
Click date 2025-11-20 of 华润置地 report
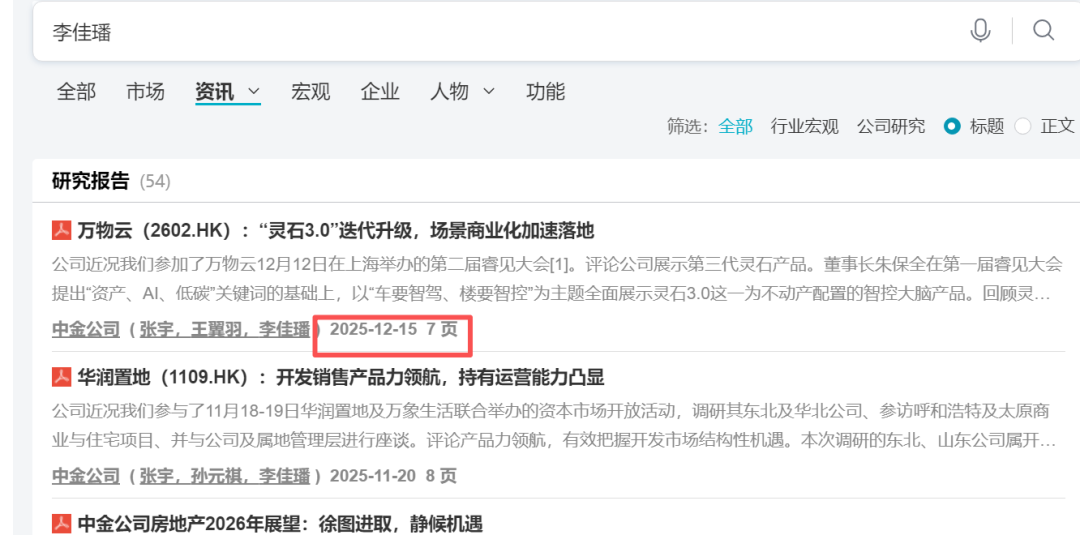[373, 476]
